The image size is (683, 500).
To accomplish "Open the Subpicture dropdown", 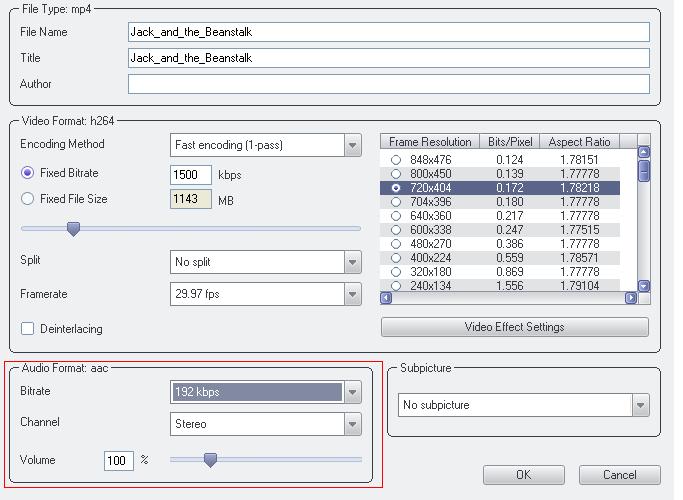I will point(640,405).
